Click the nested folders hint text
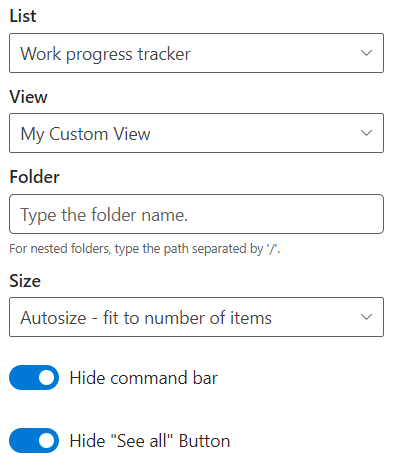 [x=145, y=249]
